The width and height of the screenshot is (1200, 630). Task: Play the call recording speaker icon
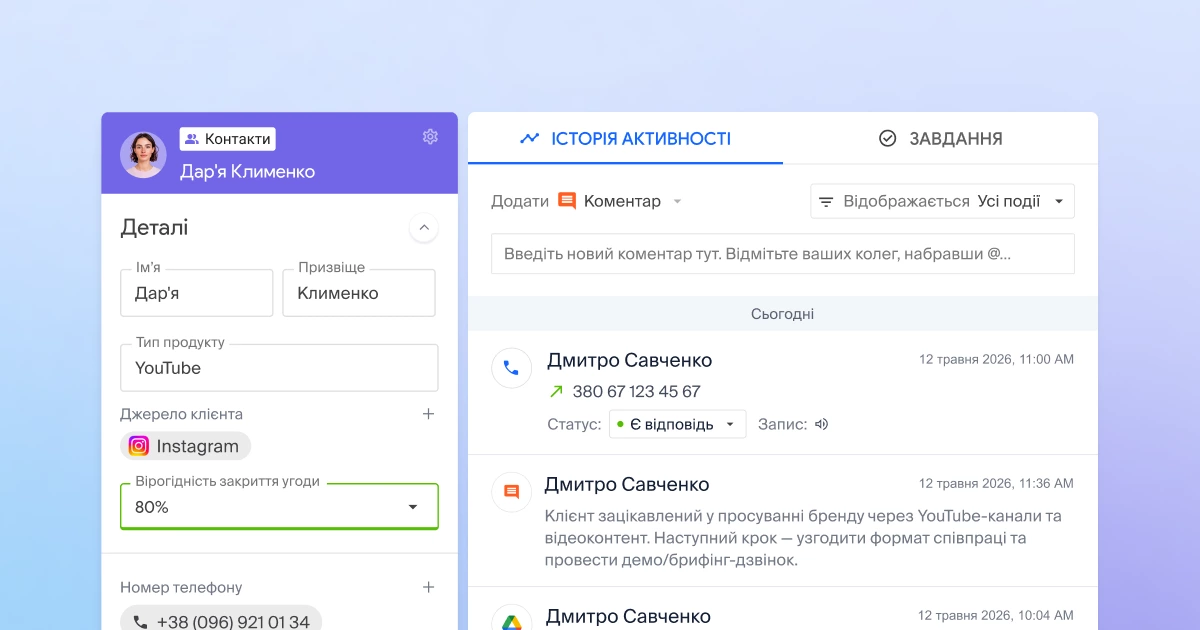(822, 424)
